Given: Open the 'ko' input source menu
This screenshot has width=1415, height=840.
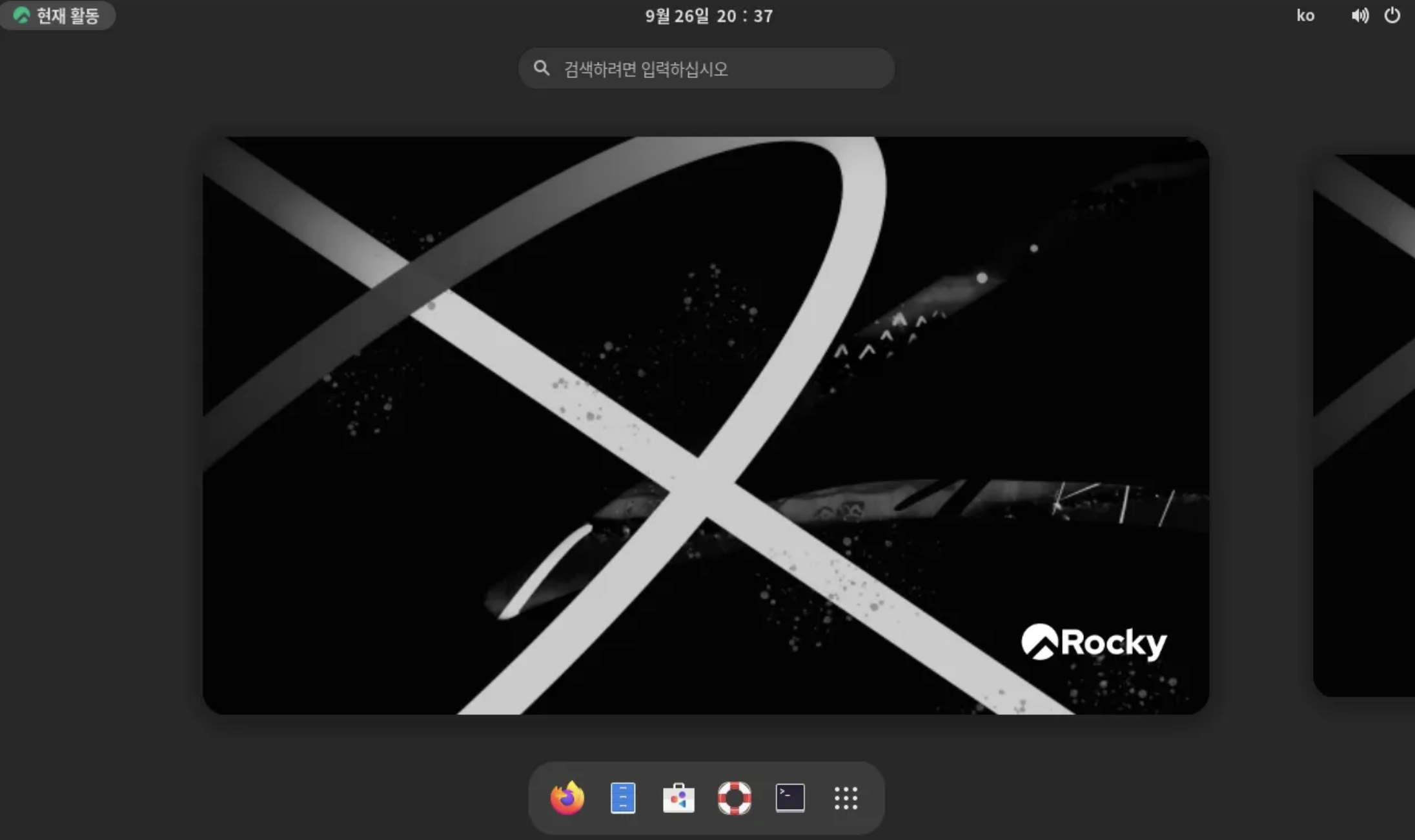Looking at the screenshot, I should [x=1305, y=15].
